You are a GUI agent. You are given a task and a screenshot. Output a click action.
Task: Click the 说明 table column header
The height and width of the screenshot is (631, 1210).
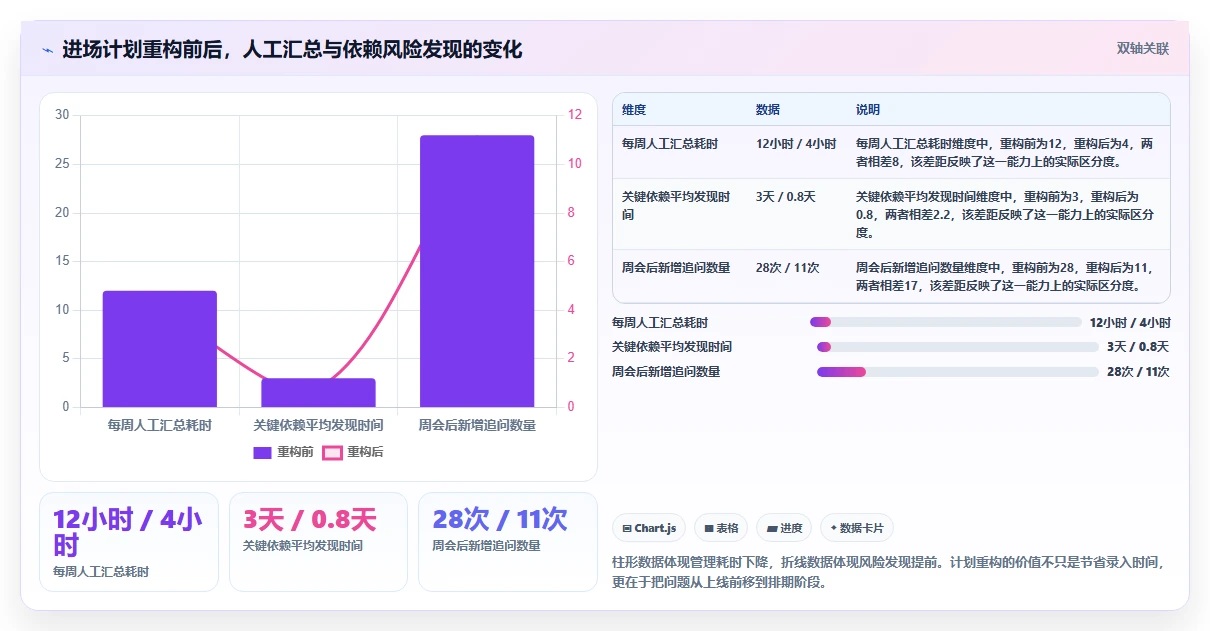[x=868, y=110]
